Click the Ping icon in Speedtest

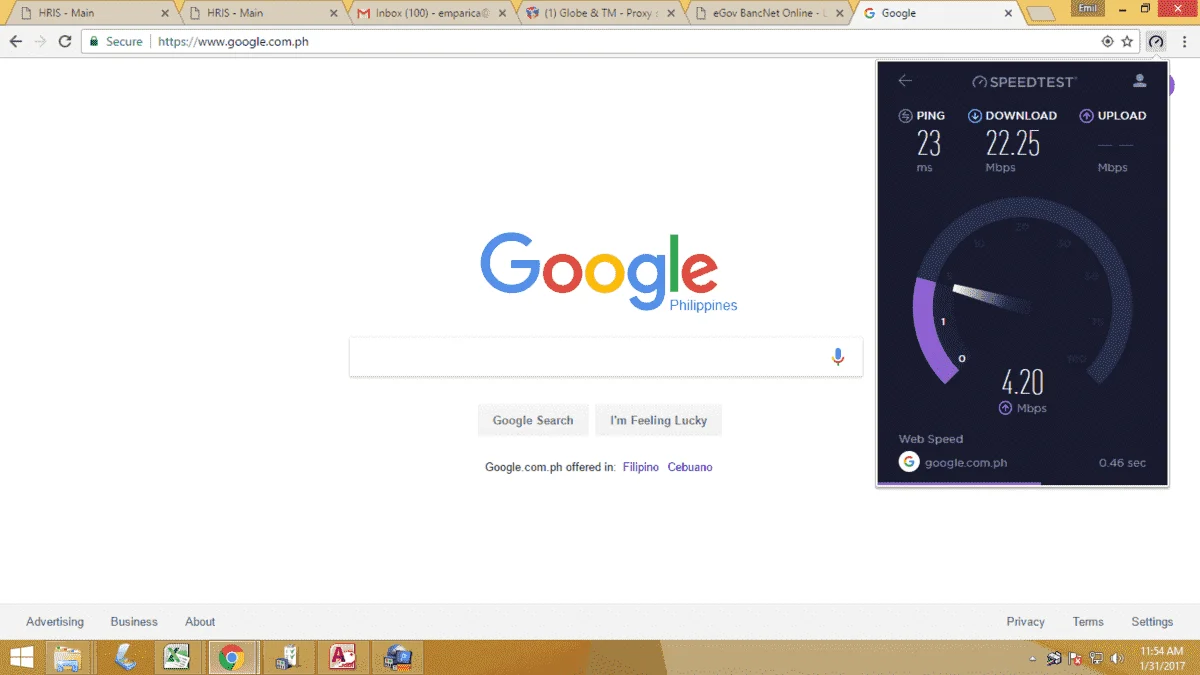pos(905,116)
